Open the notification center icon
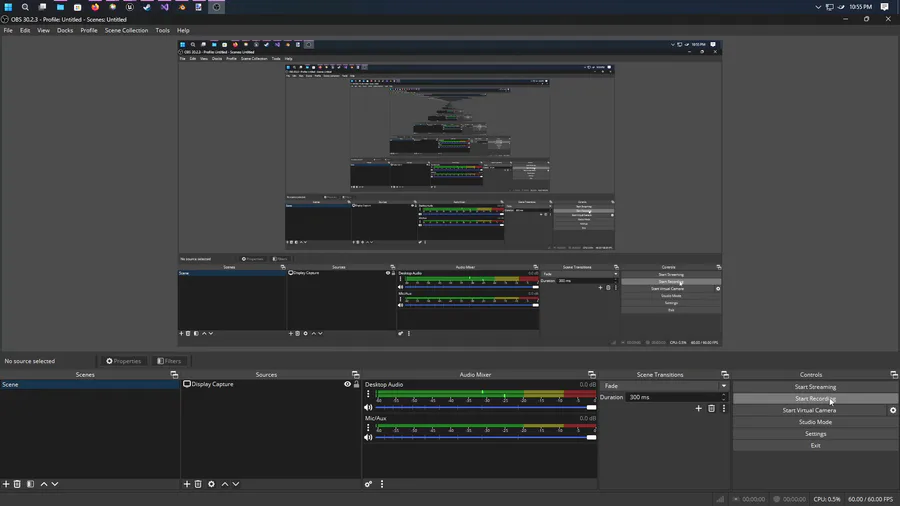Screen dimensions: 900x506 (x=885, y=7)
